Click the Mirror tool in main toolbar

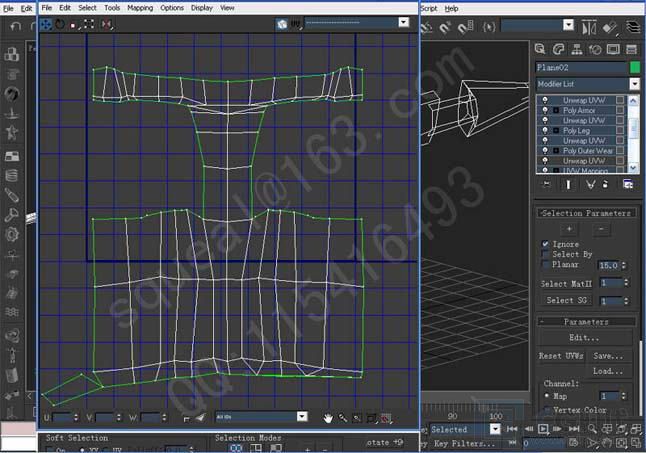click(x=589, y=27)
